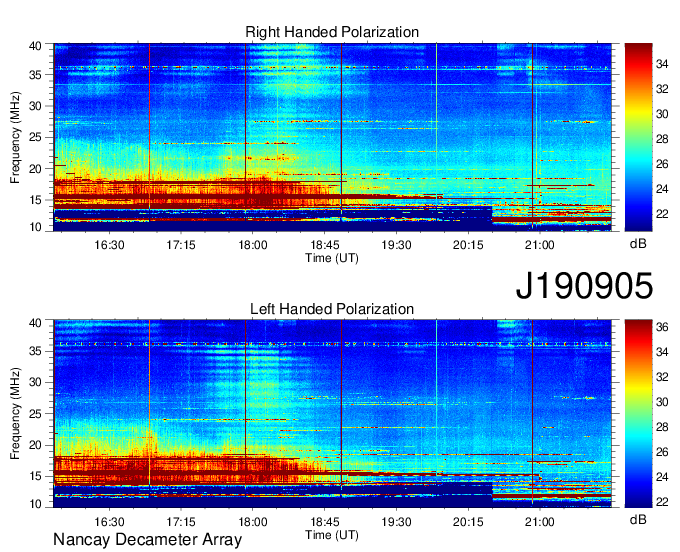Click the "19:30" time tick on Left Handed plot

click(x=396, y=522)
